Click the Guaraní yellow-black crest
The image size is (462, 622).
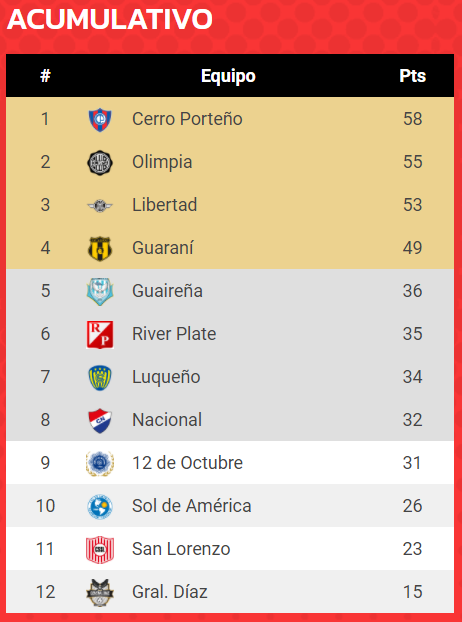[x=100, y=248]
